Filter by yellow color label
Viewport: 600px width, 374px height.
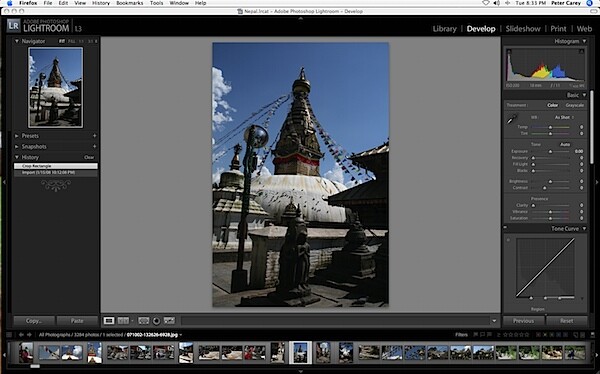coord(545,335)
